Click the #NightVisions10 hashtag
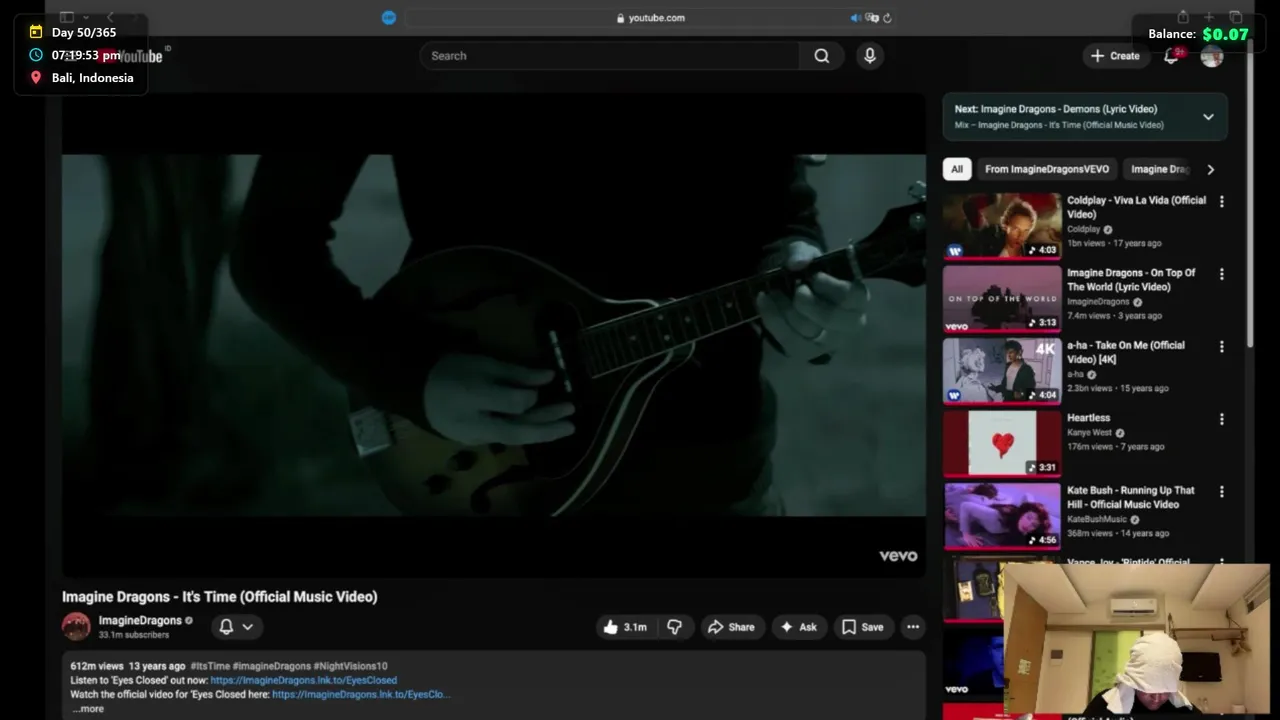Image resolution: width=1280 pixels, height=720 pixels. pos(350,666)
